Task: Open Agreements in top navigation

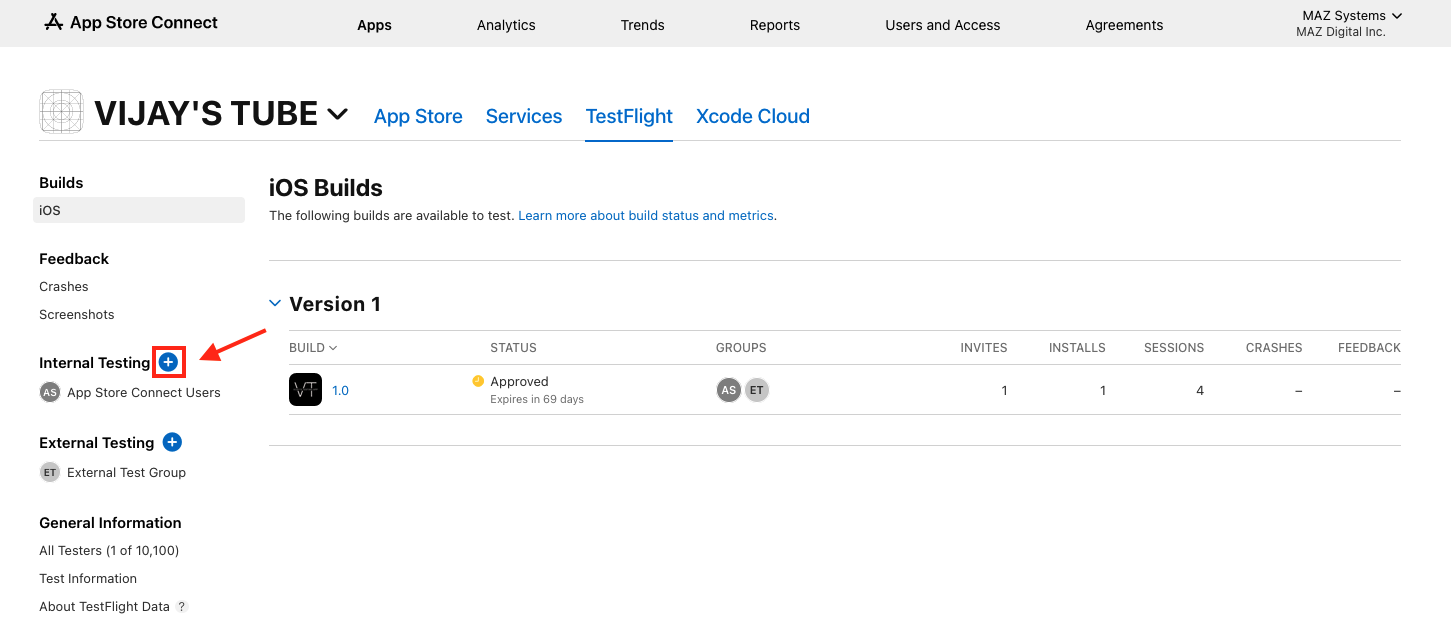Action: (1124, 25)
